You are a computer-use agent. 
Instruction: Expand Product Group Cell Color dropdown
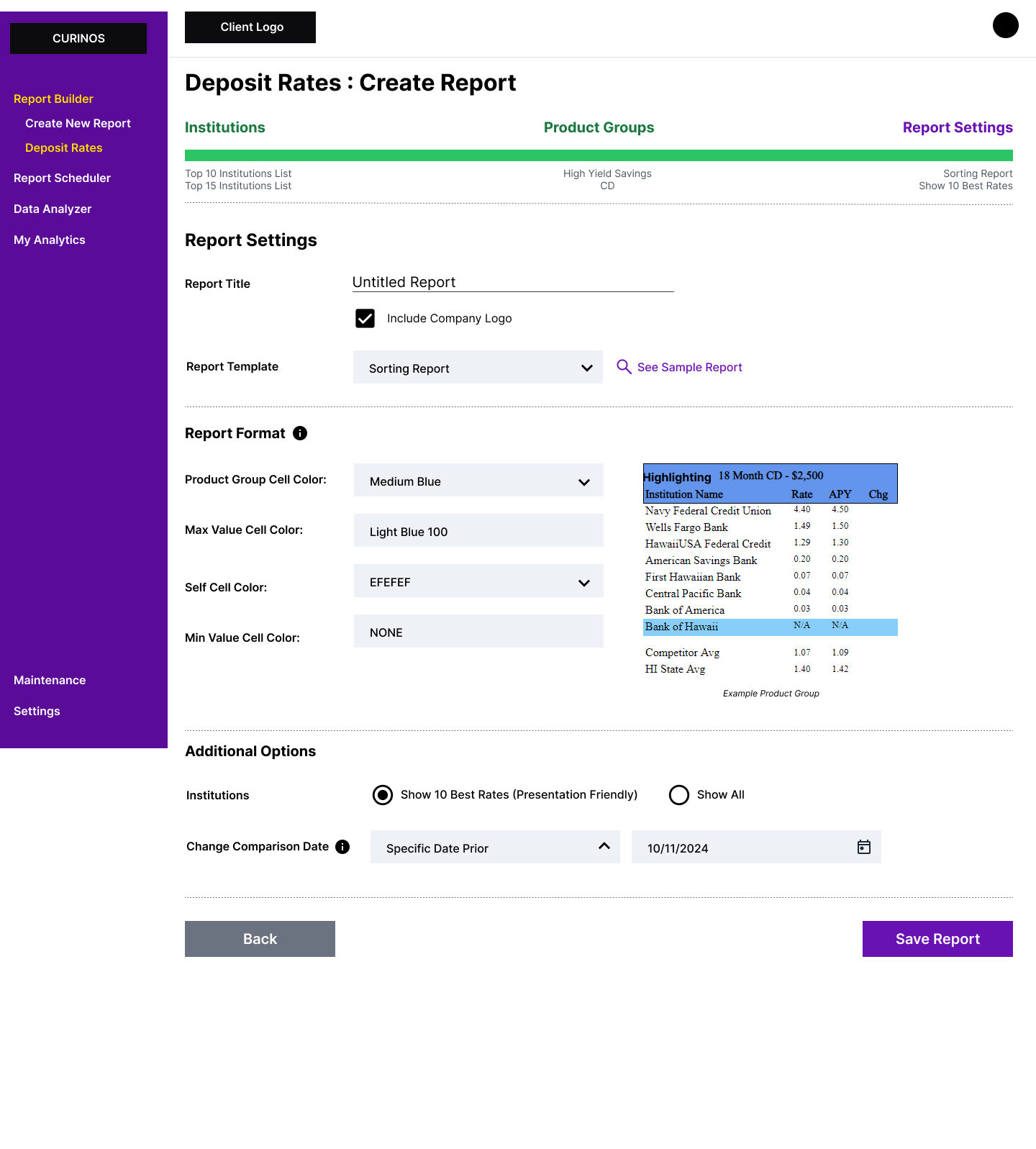pyautogui.click(x=478, y=480)
